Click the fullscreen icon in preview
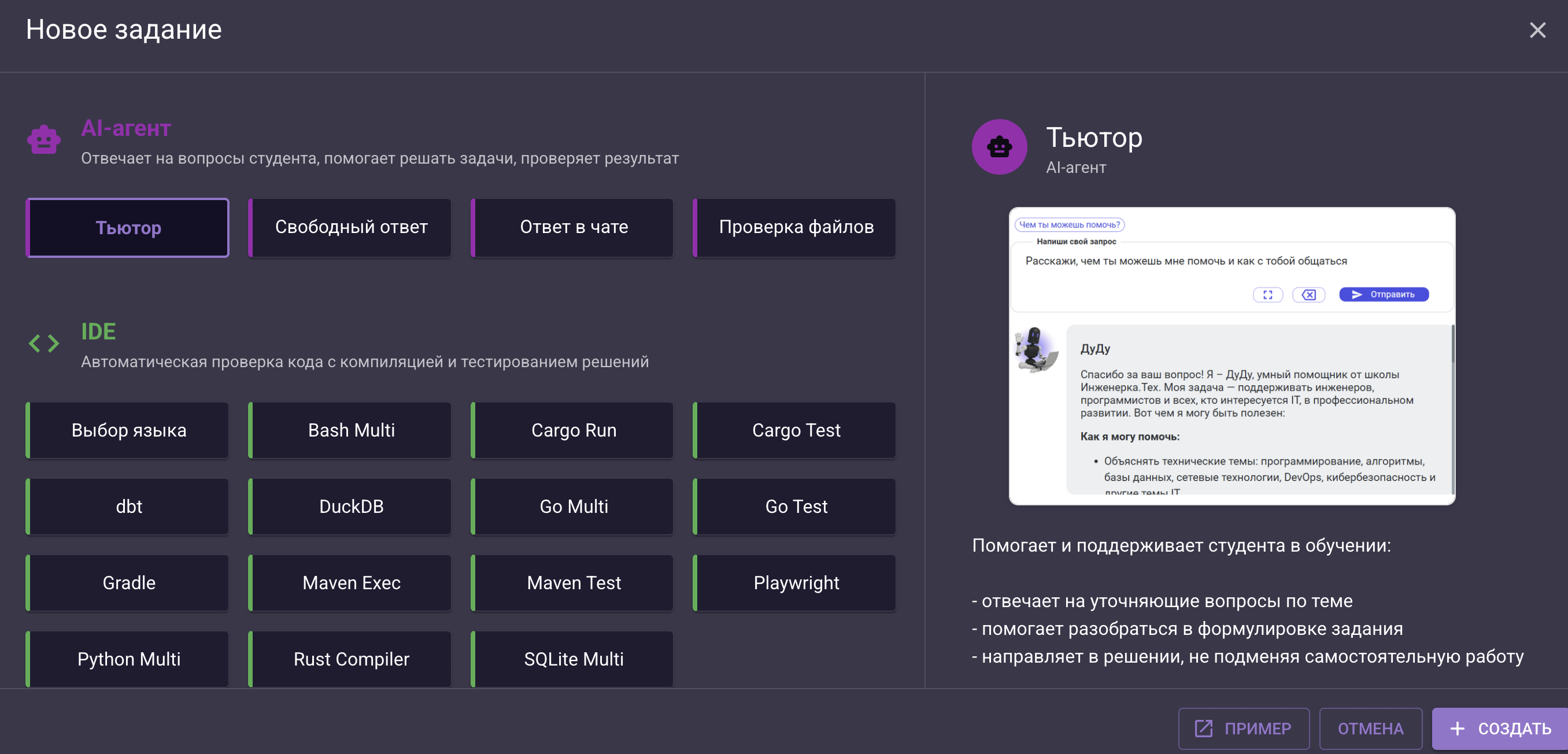 1268,294
